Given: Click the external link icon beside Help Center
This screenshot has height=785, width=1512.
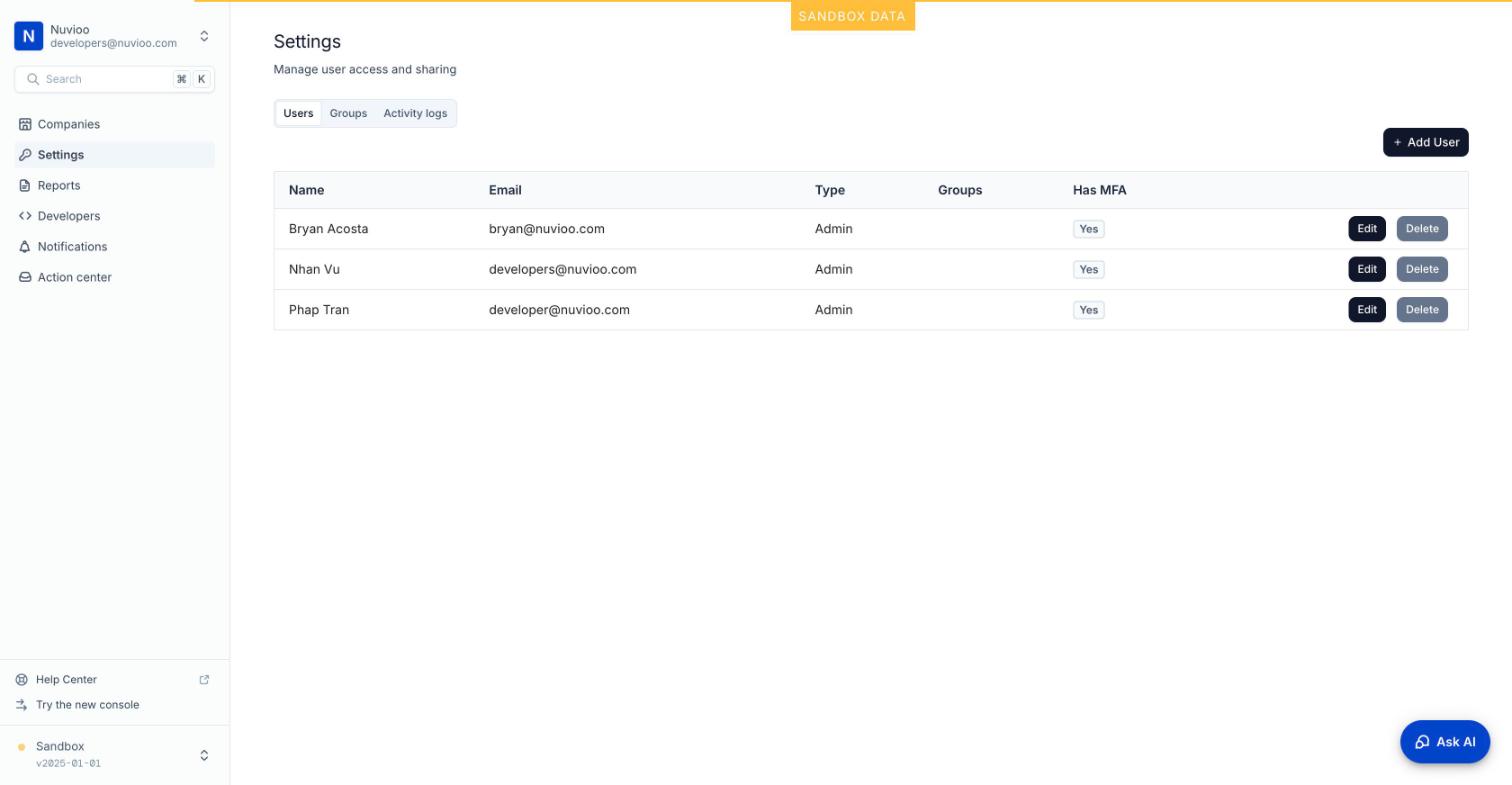Looking at the screenshot, I should pyautogui.click(x=204, y=680).
